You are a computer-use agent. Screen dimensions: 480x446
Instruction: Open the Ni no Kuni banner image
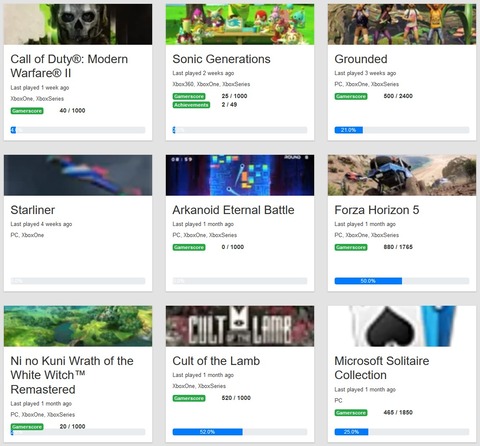[x=78, y=326]
